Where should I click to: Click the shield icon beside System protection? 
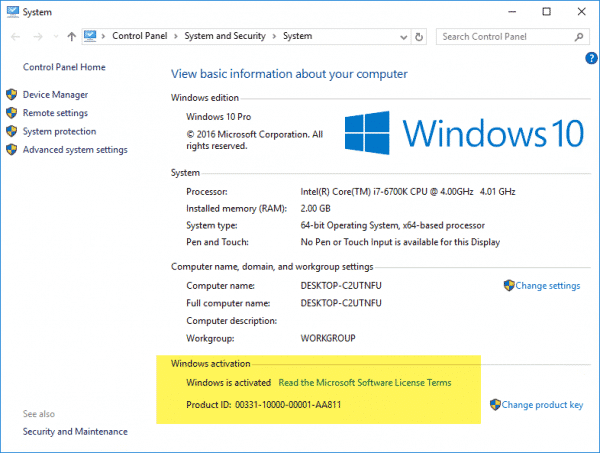(11, 131)
